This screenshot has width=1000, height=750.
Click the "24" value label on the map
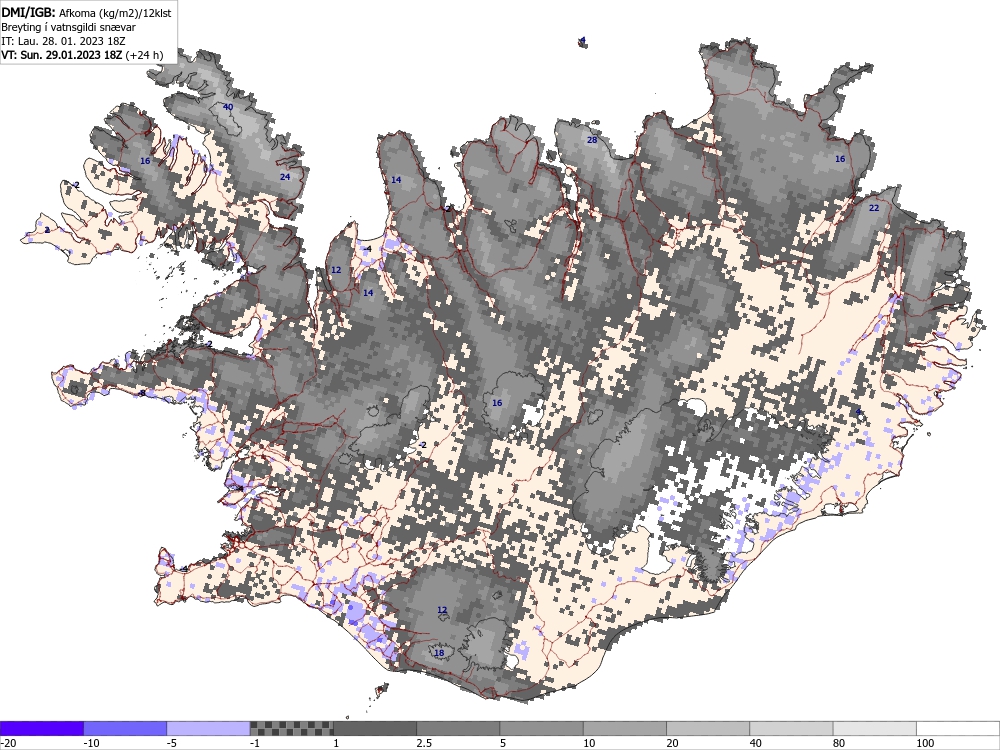tap(285, 177)
